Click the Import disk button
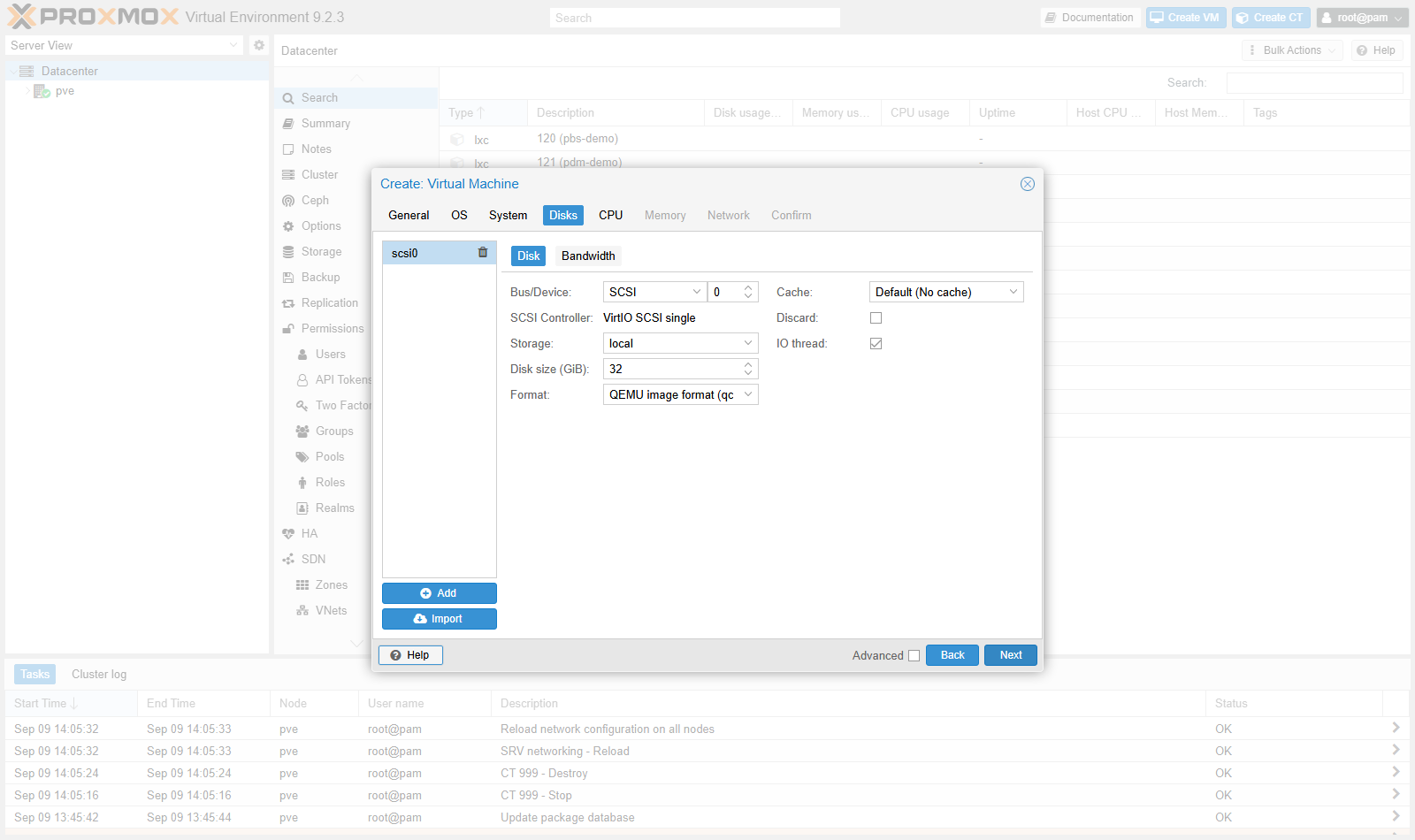The image size is (1415, 840). [x=440, y=619]
